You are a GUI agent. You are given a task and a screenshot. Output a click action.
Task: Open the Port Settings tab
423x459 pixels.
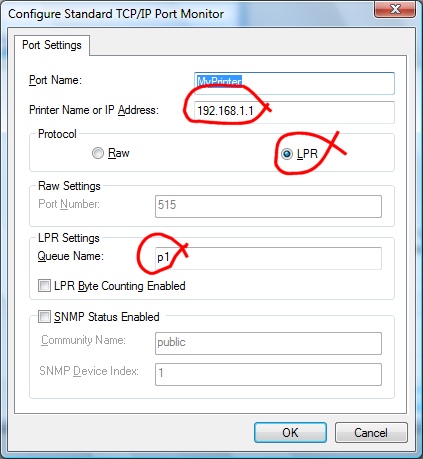[52, 45]
